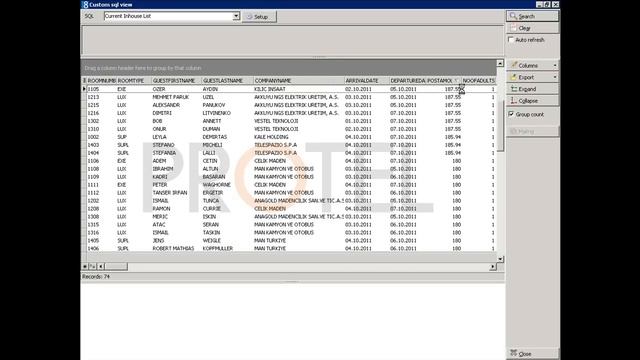The image size is (640, 360).
Task: Sort by the GUESTFIRSTNAME column header
Action: [177, 81]
